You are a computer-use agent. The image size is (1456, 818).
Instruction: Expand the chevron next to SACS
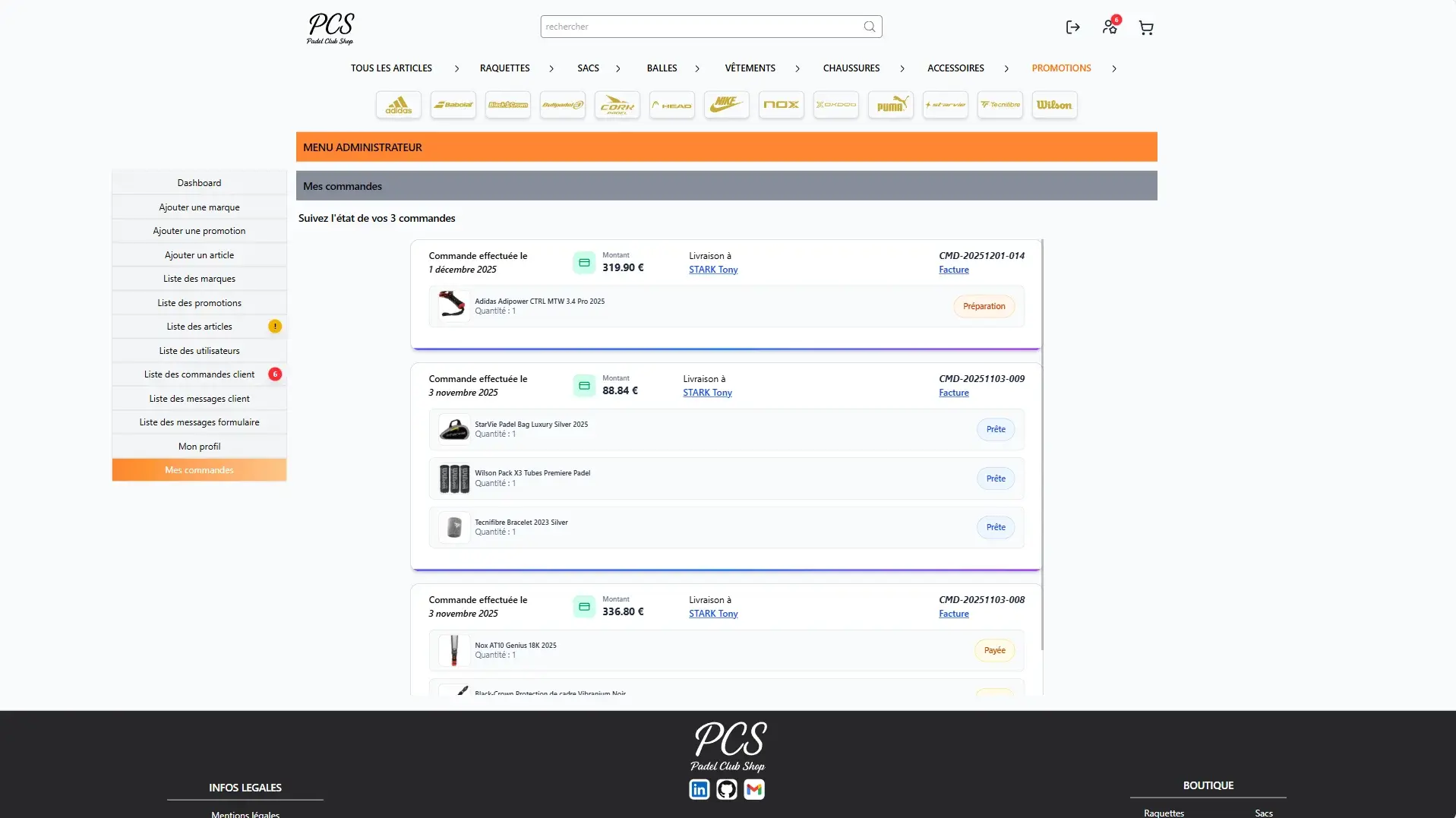(618, 68)
